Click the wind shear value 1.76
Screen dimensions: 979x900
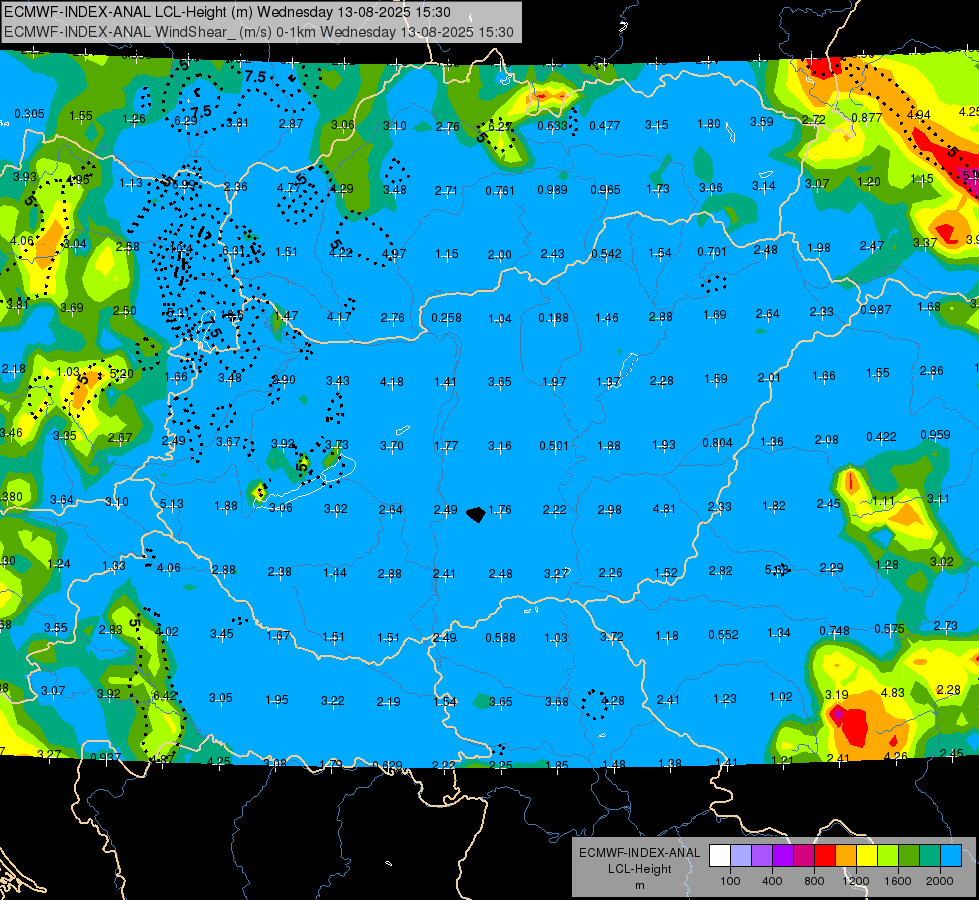500,510
